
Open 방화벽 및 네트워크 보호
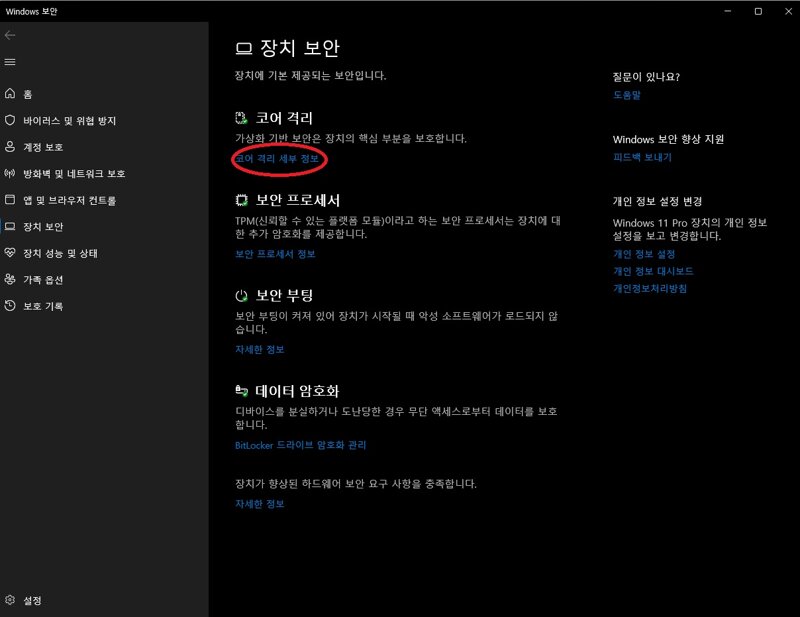[x=74, y=174]
